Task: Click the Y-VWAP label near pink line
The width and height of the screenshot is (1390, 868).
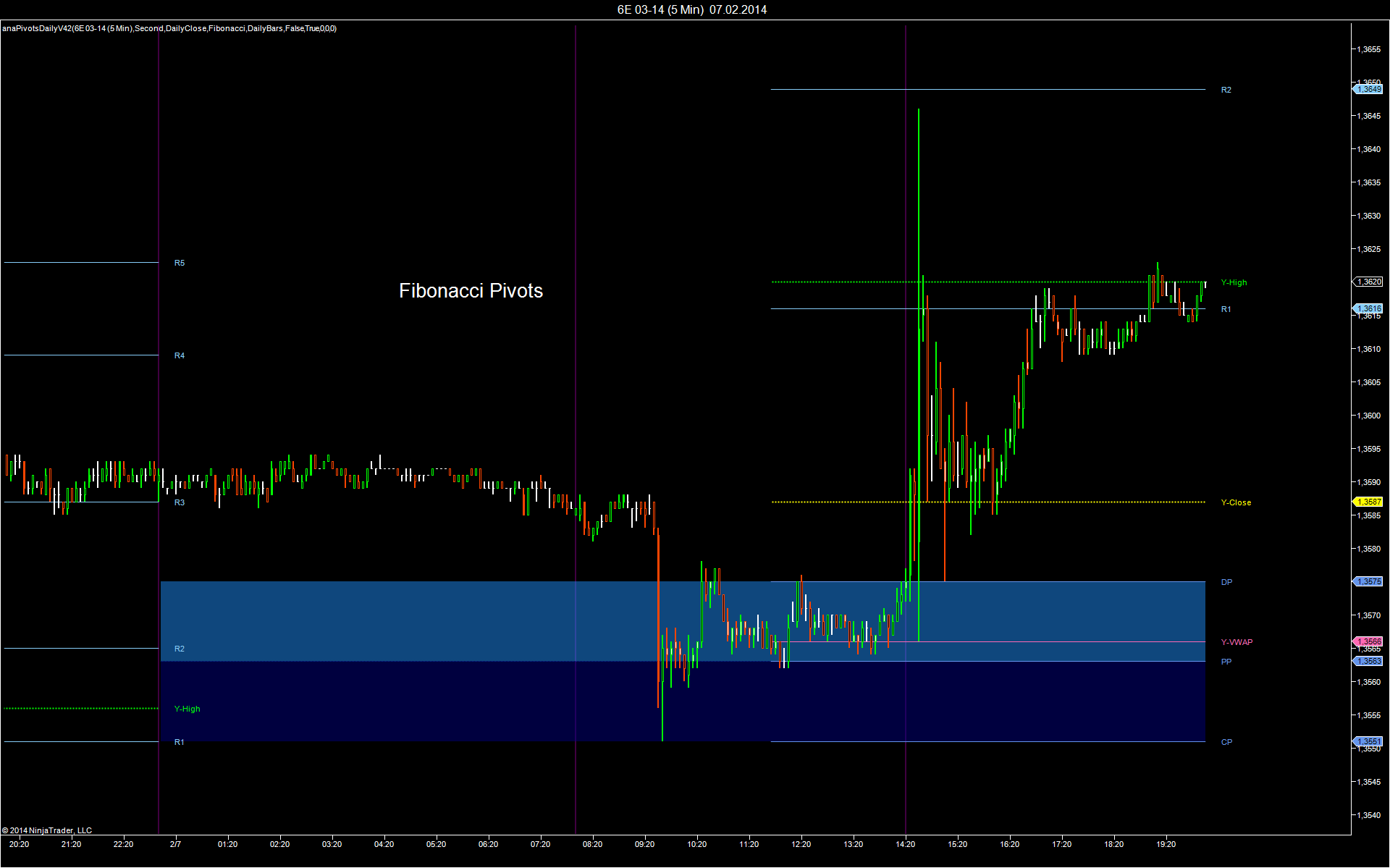Action: 1237,642
